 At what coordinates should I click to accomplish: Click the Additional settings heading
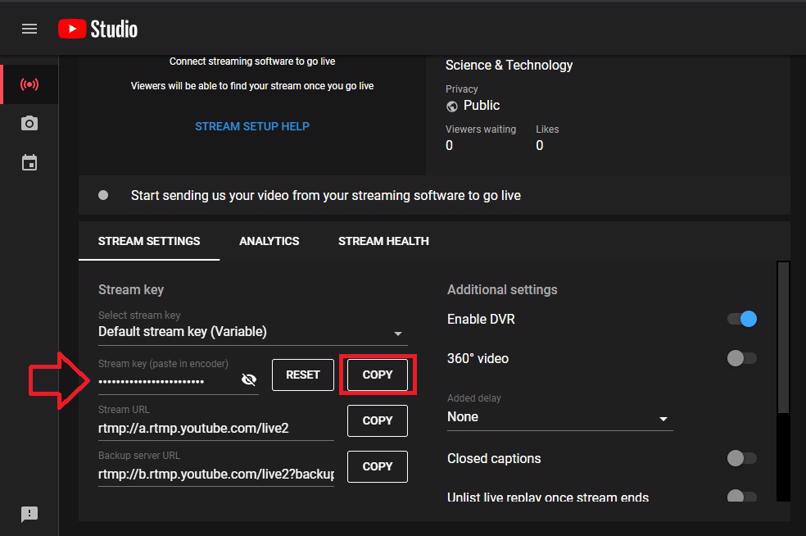502,290
